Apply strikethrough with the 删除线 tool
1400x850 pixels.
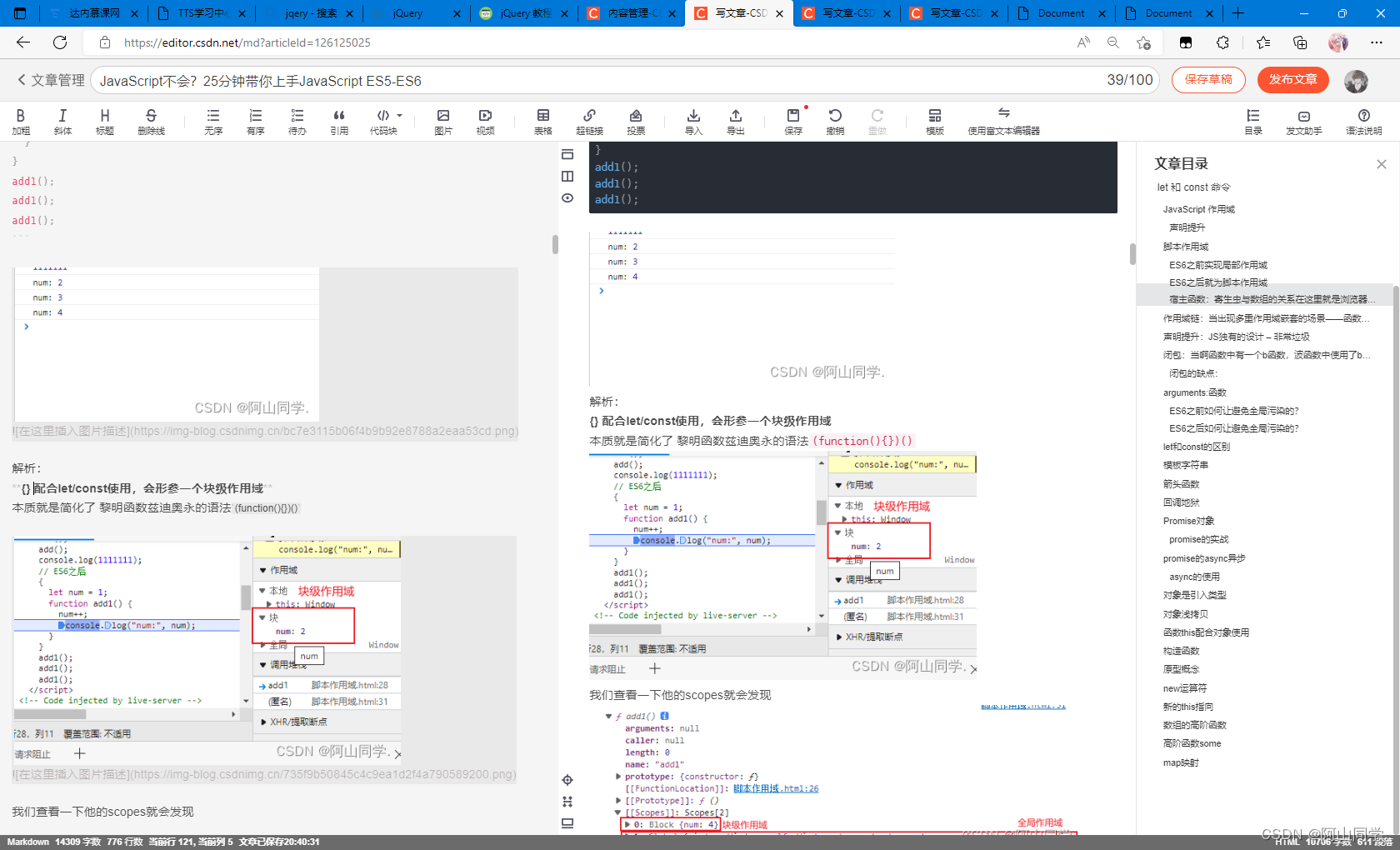(x=151, y=122)
